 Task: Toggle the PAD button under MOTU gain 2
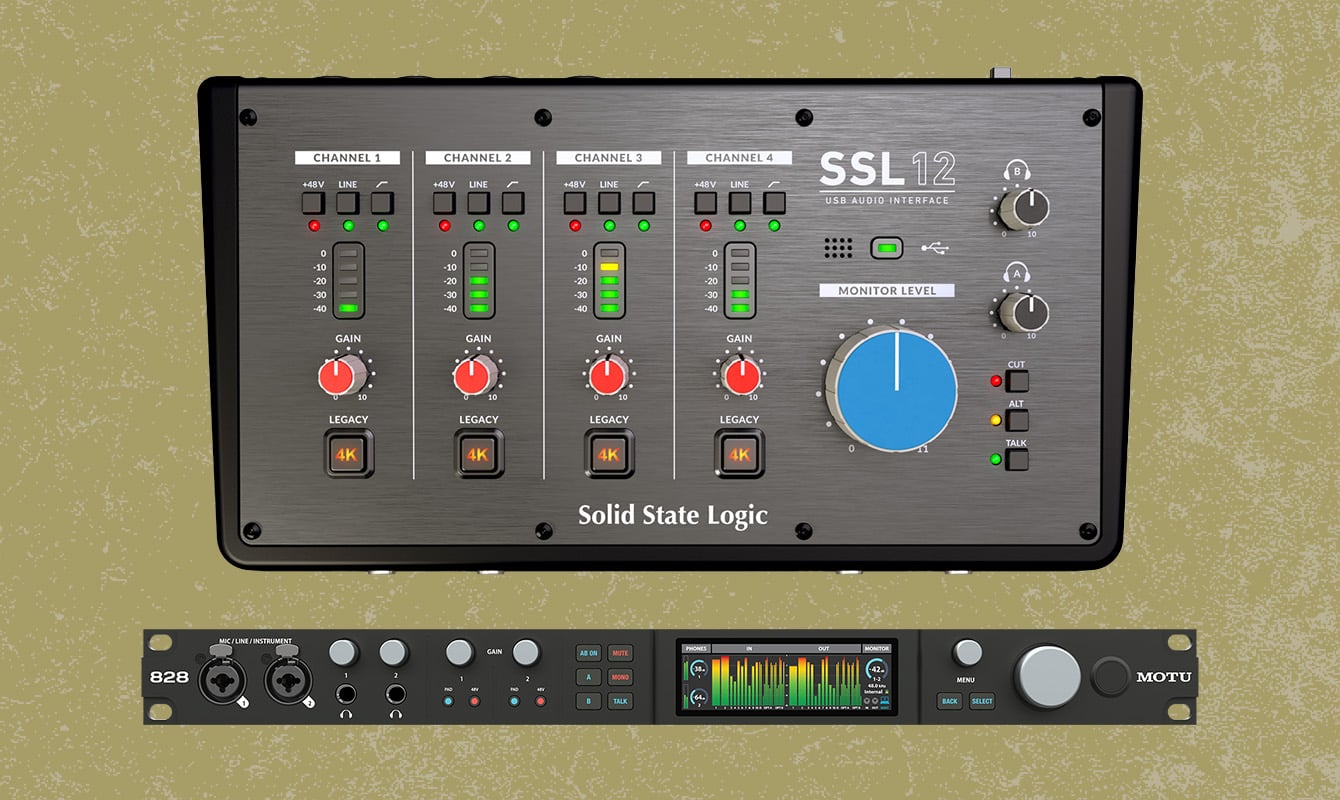tap(513, 701)
